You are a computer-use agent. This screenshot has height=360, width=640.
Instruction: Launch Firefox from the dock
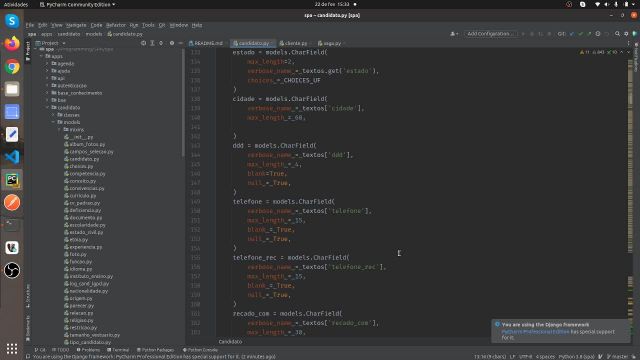point(12,43)
